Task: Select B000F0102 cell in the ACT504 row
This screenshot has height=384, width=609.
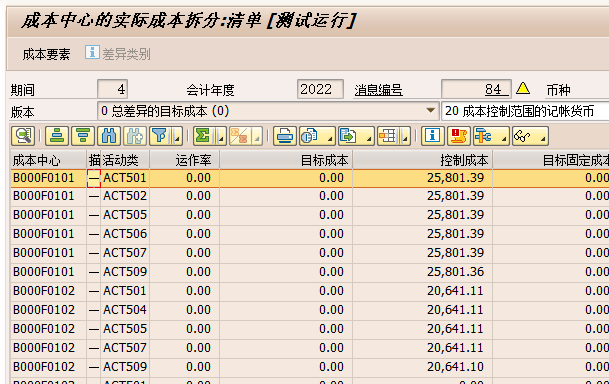Action: (x=48, y=310)
